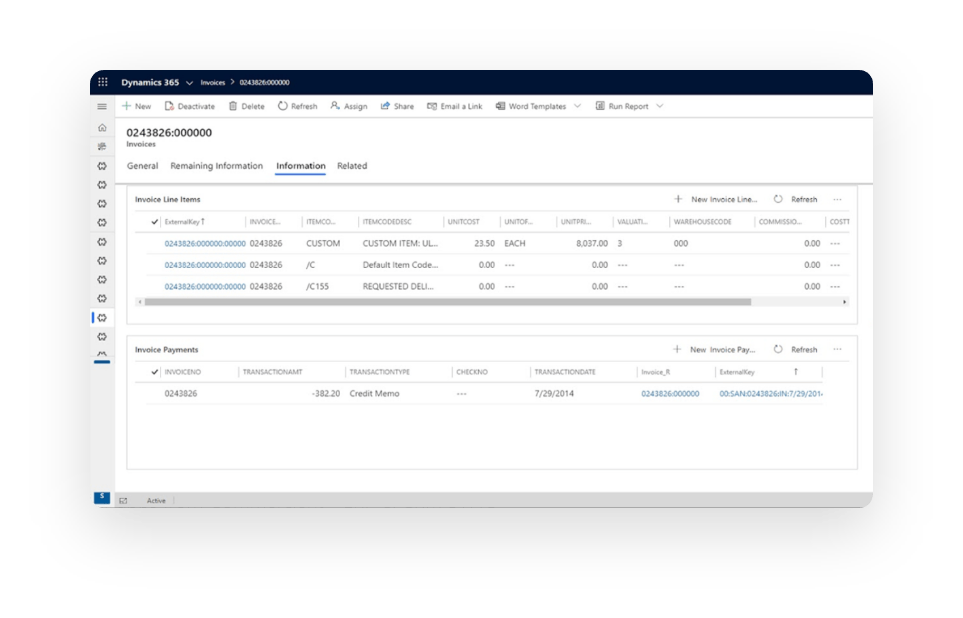963x618 pixels.
Task: Expand the Word Templates dropdown chevron
Action: pos(577,106)
